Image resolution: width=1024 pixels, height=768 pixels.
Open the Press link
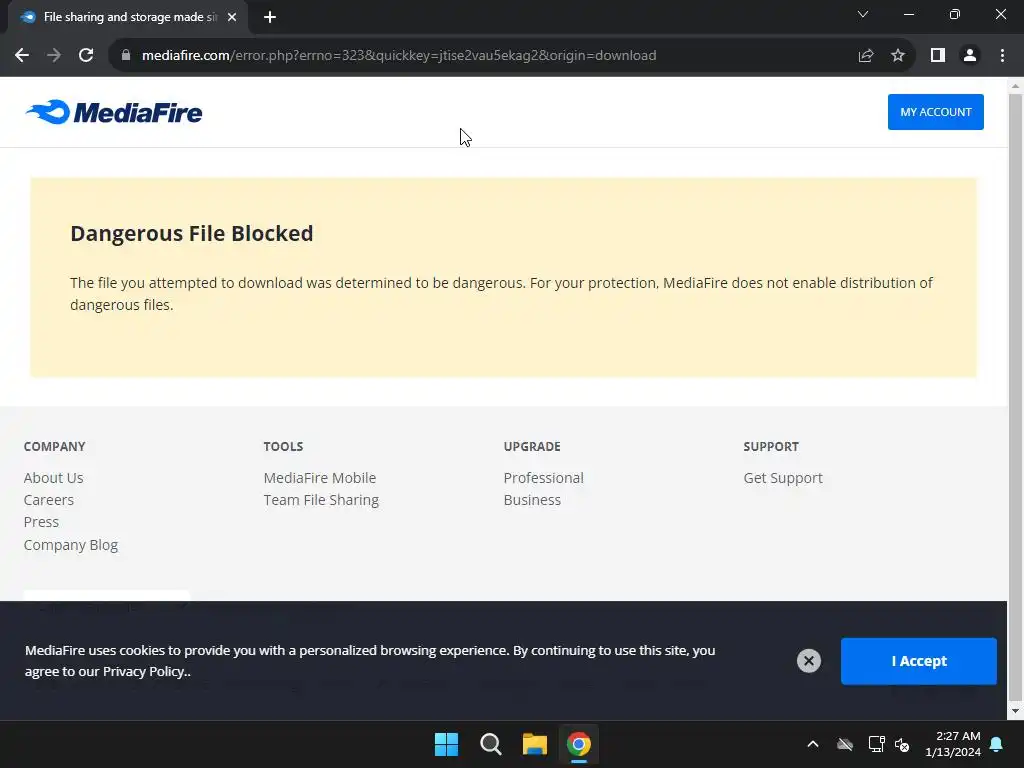coord(41,522)
